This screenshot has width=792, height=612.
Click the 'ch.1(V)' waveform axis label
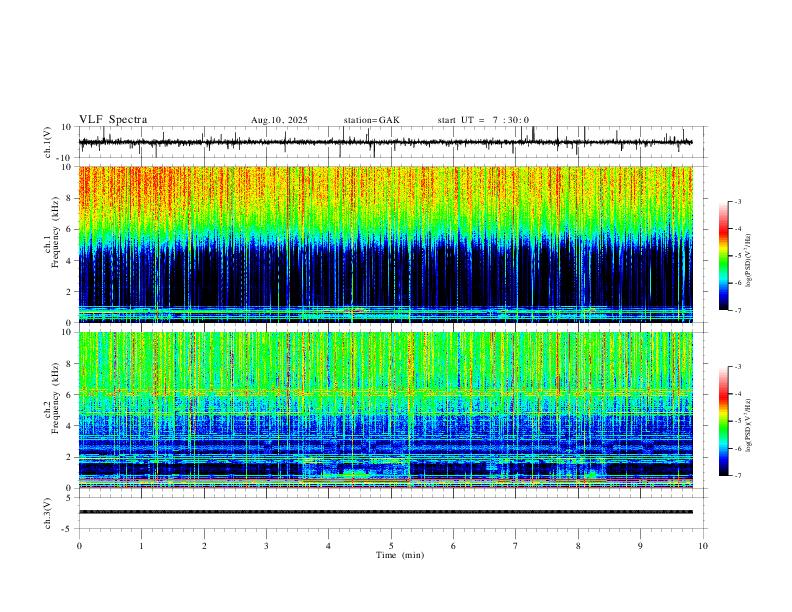point(48,142)
